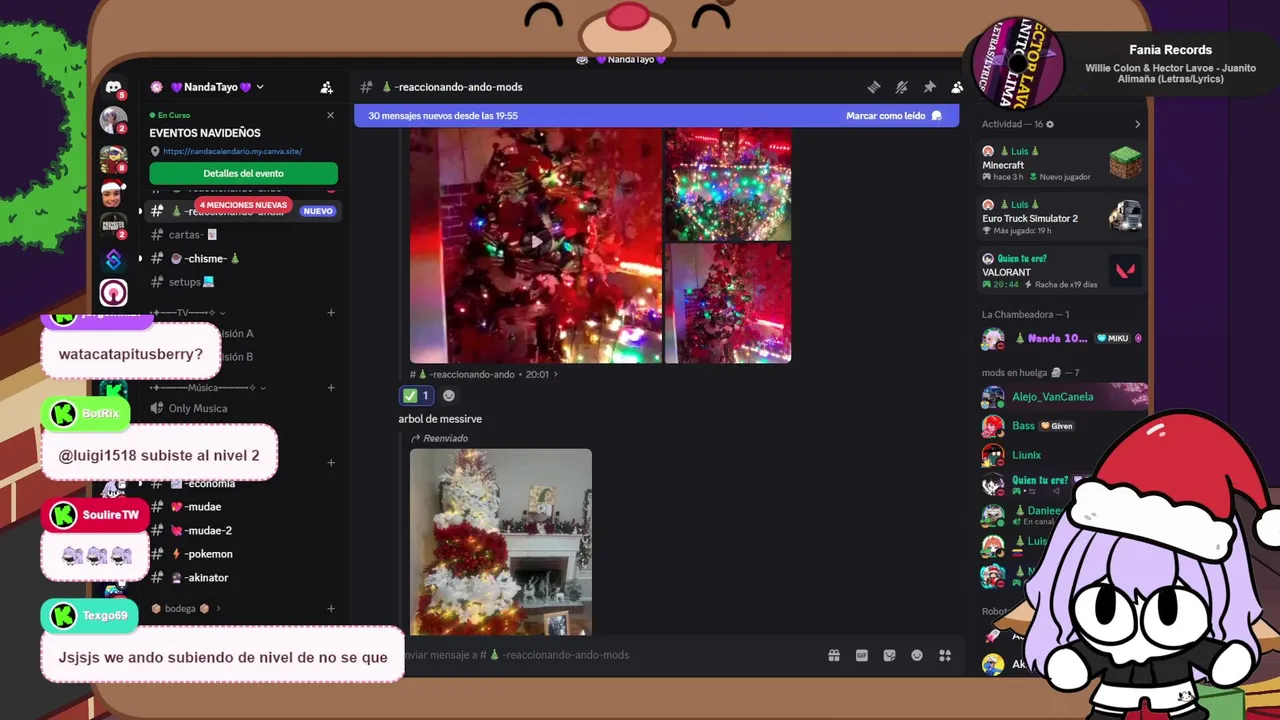Open NandaTayo server dropdown menu
The width and height of the screenshot is (1280, 720).
click(259, 87)
